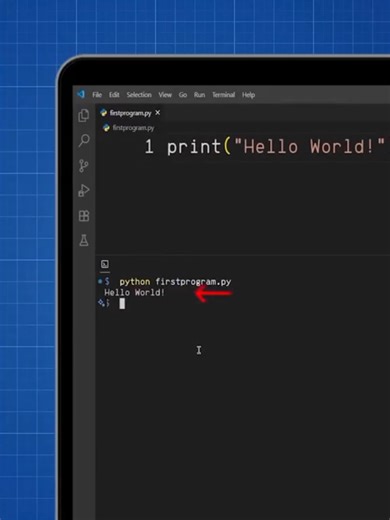This screenshot has height=520, width=390.
Task: Open the Extensions view
Action: [x=84, y=216]
